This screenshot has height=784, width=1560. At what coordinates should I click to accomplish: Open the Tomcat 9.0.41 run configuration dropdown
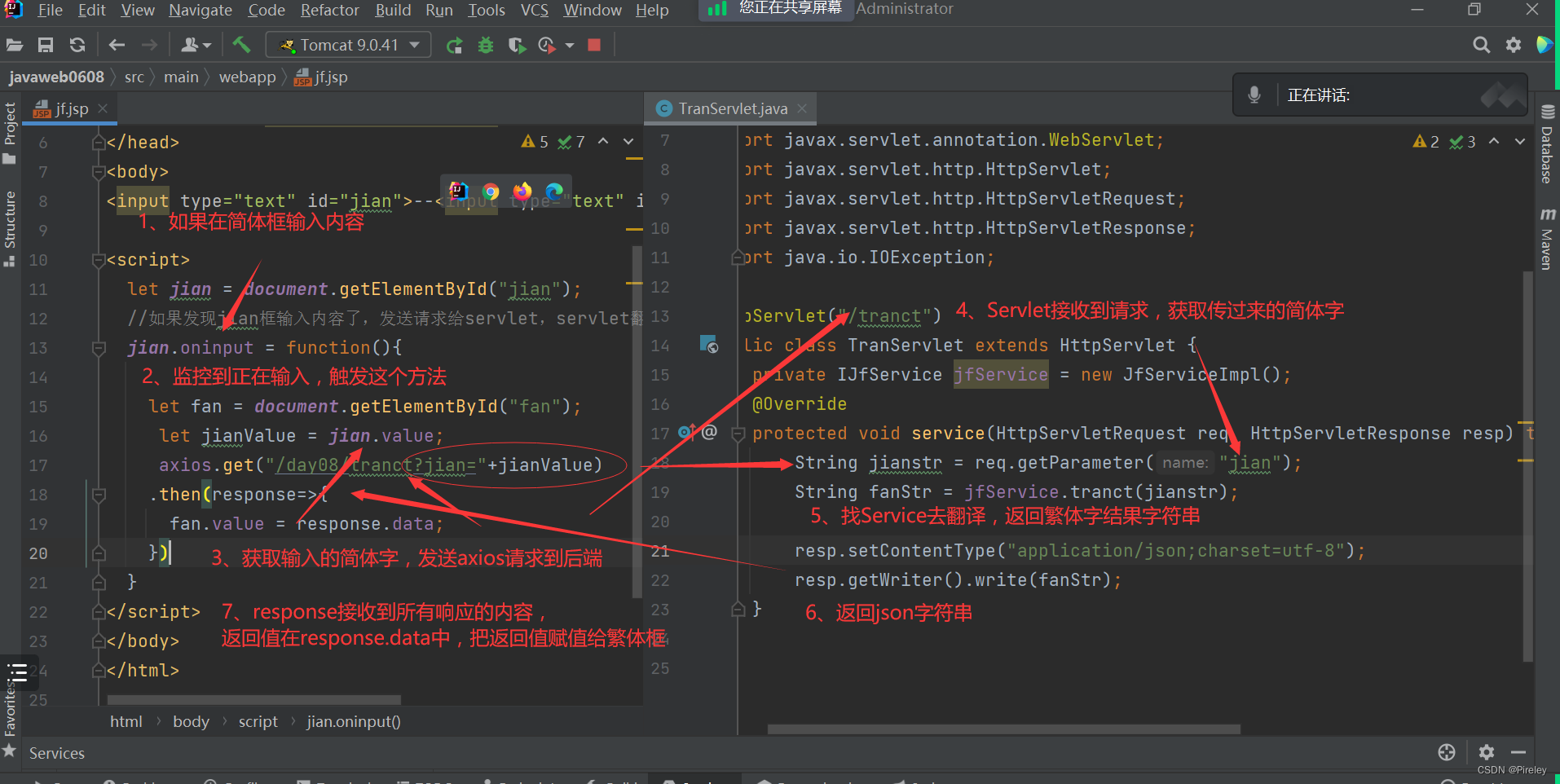pyautogui.click(x=349, y=45)
